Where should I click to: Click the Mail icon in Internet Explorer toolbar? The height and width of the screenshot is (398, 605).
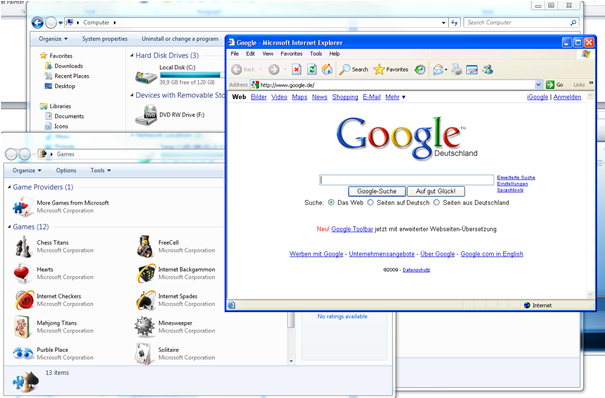[438, 69]
